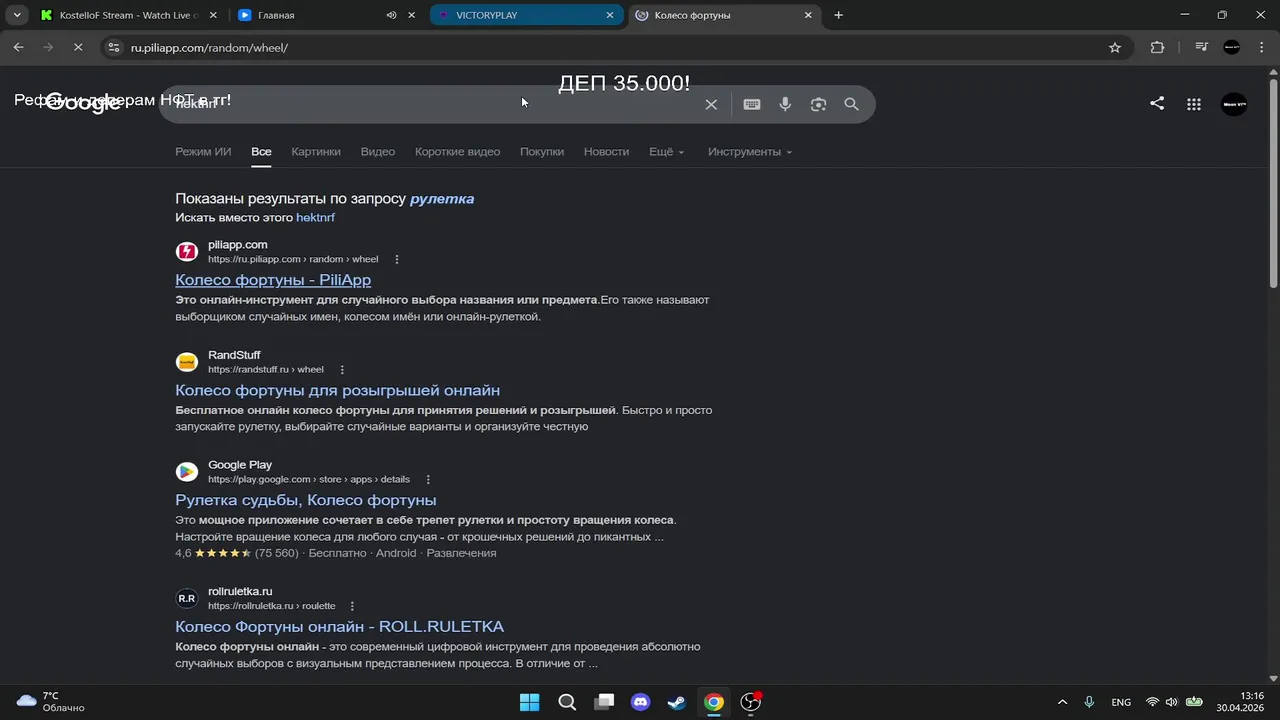The height and width of the screenshot is (720, 1280).
Task: Mute the Главная tab audio
Action: point(391,15)
